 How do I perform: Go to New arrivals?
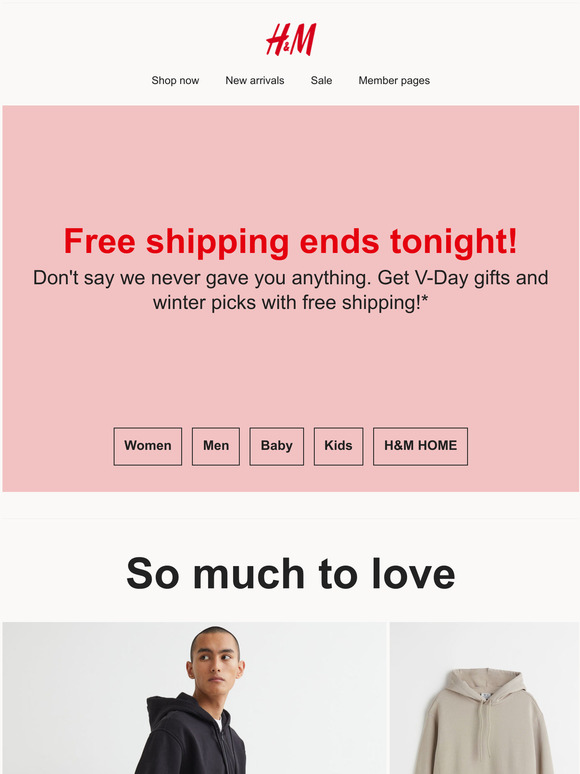(255, 80)
